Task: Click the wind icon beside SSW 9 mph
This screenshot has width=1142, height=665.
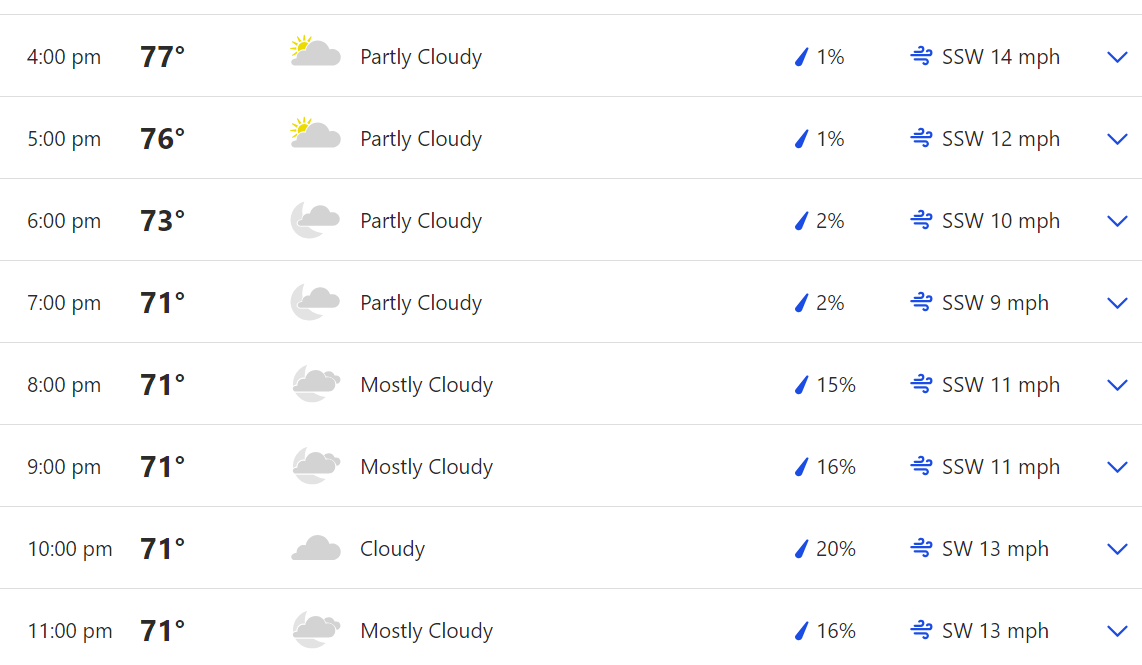Action: coord(921,302)
